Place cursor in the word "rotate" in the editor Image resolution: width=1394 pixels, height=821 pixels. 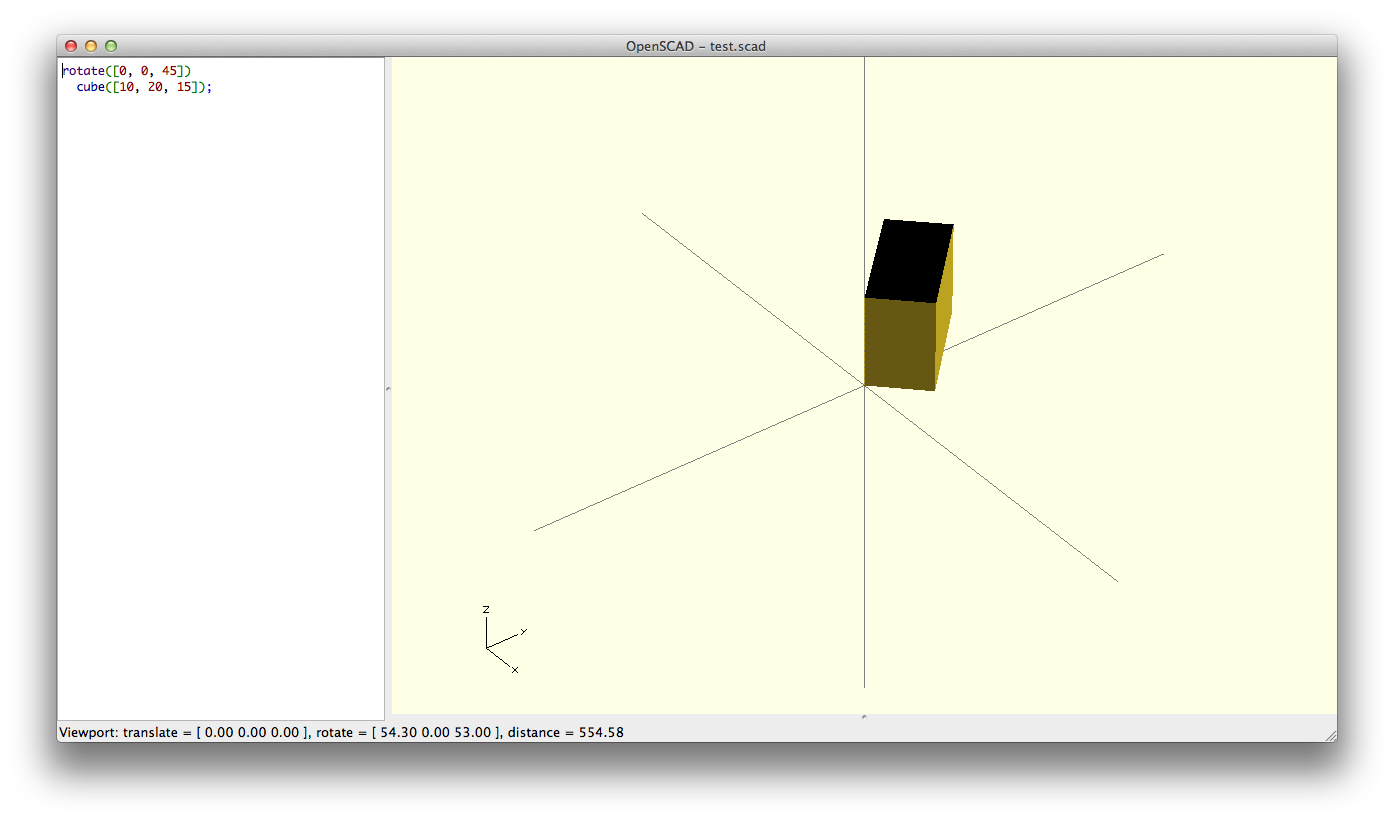click(82, 70)
